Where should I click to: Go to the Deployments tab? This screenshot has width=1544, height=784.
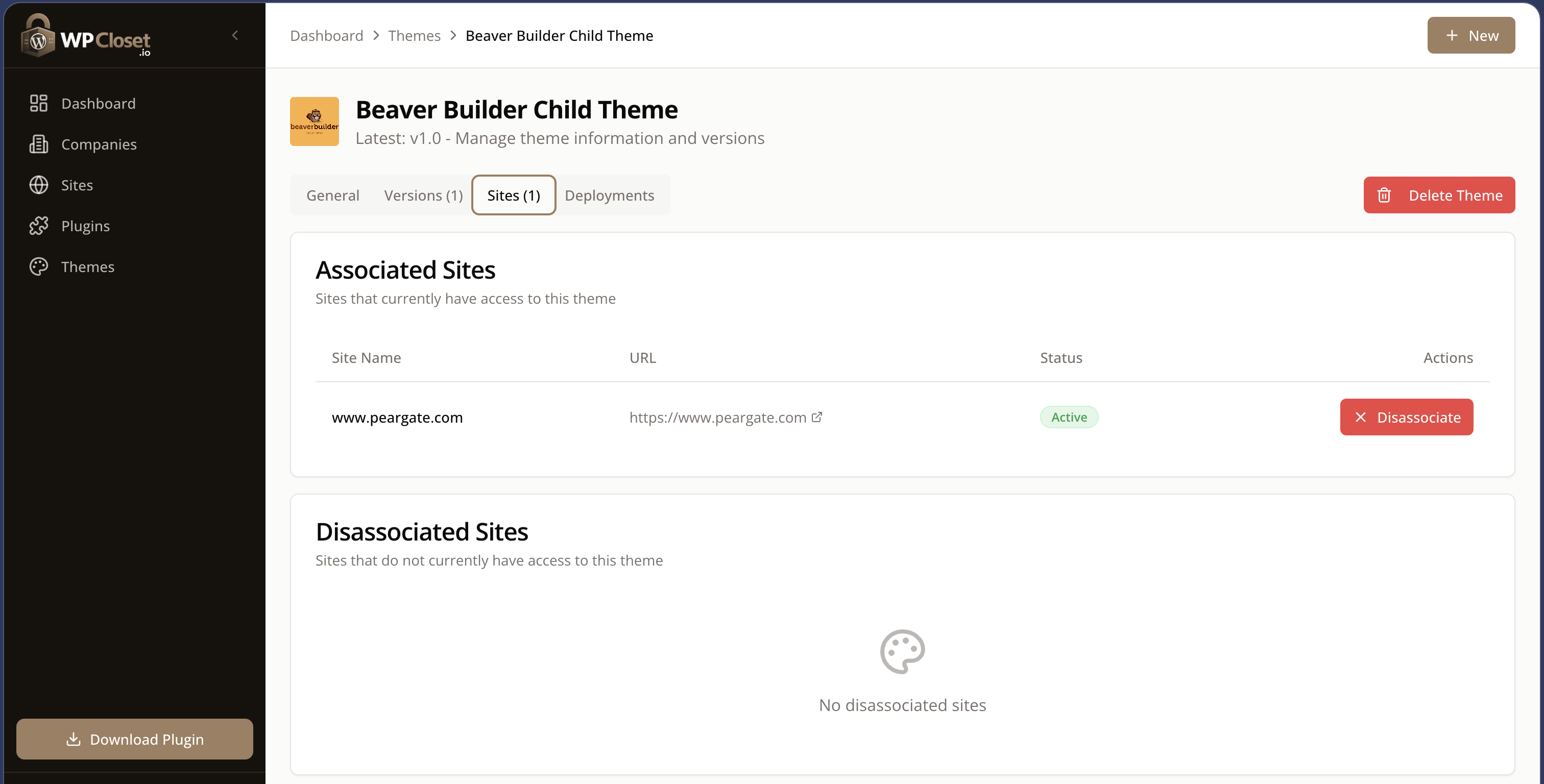[x=609, y=195]
